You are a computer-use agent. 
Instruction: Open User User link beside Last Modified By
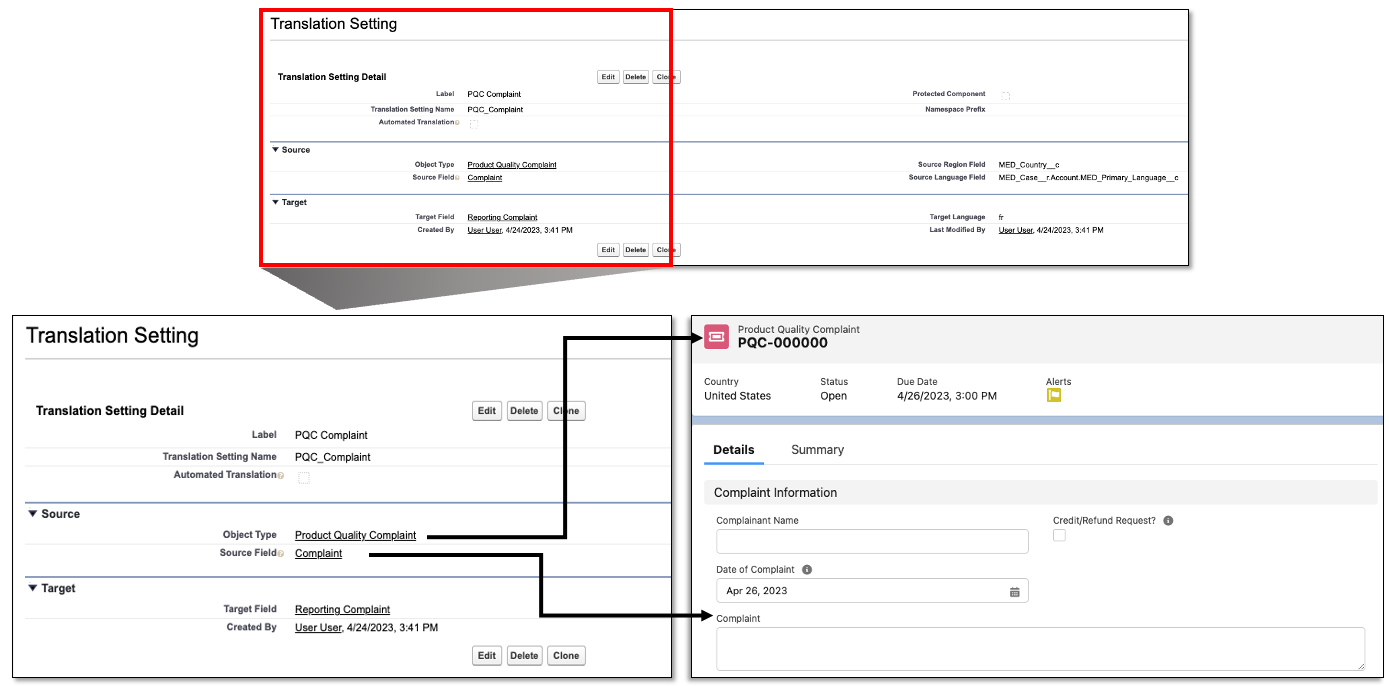1015,230
